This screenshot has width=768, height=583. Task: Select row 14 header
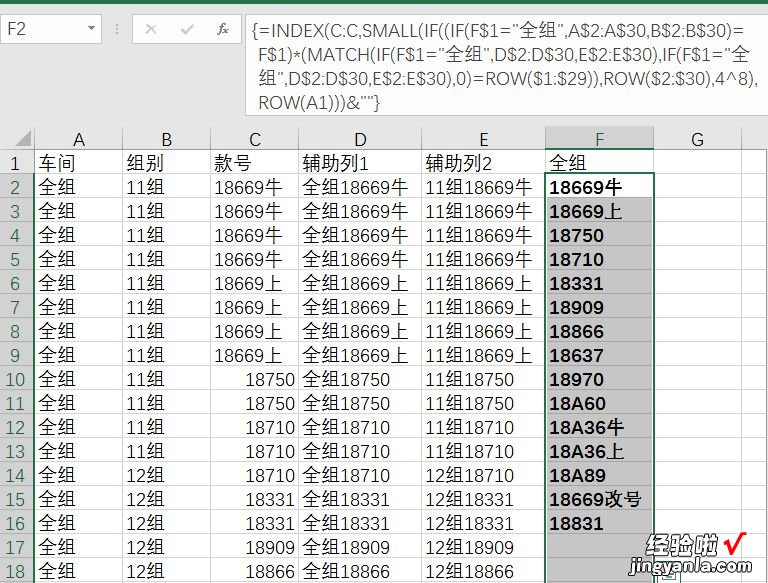pyautogui.click(x=15, y=475)
